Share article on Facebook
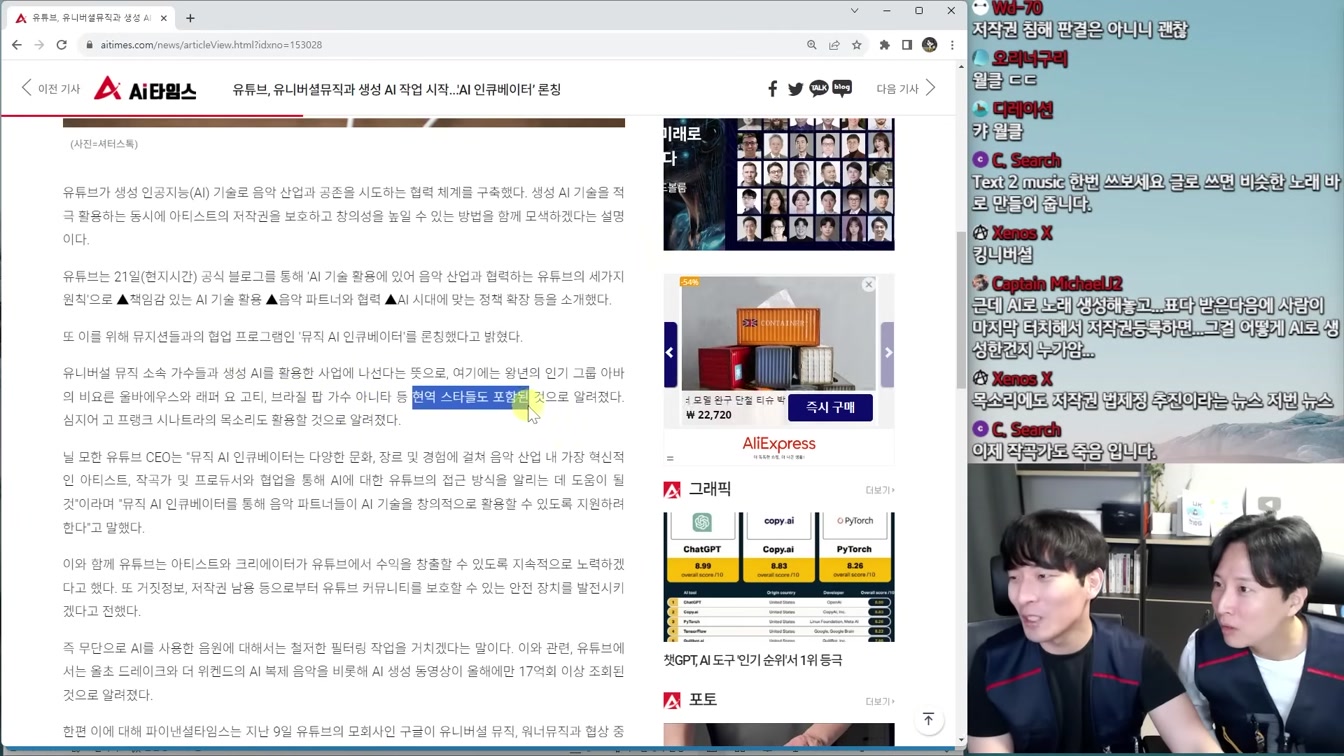This screenshot has height=756, width=1344. [x=772, y=89]
